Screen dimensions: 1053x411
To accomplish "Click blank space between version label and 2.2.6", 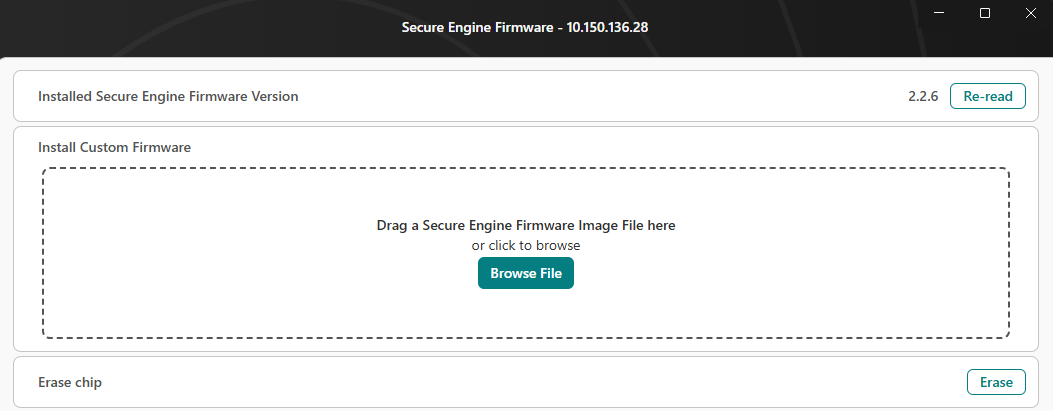I will [x=600, y=97].
